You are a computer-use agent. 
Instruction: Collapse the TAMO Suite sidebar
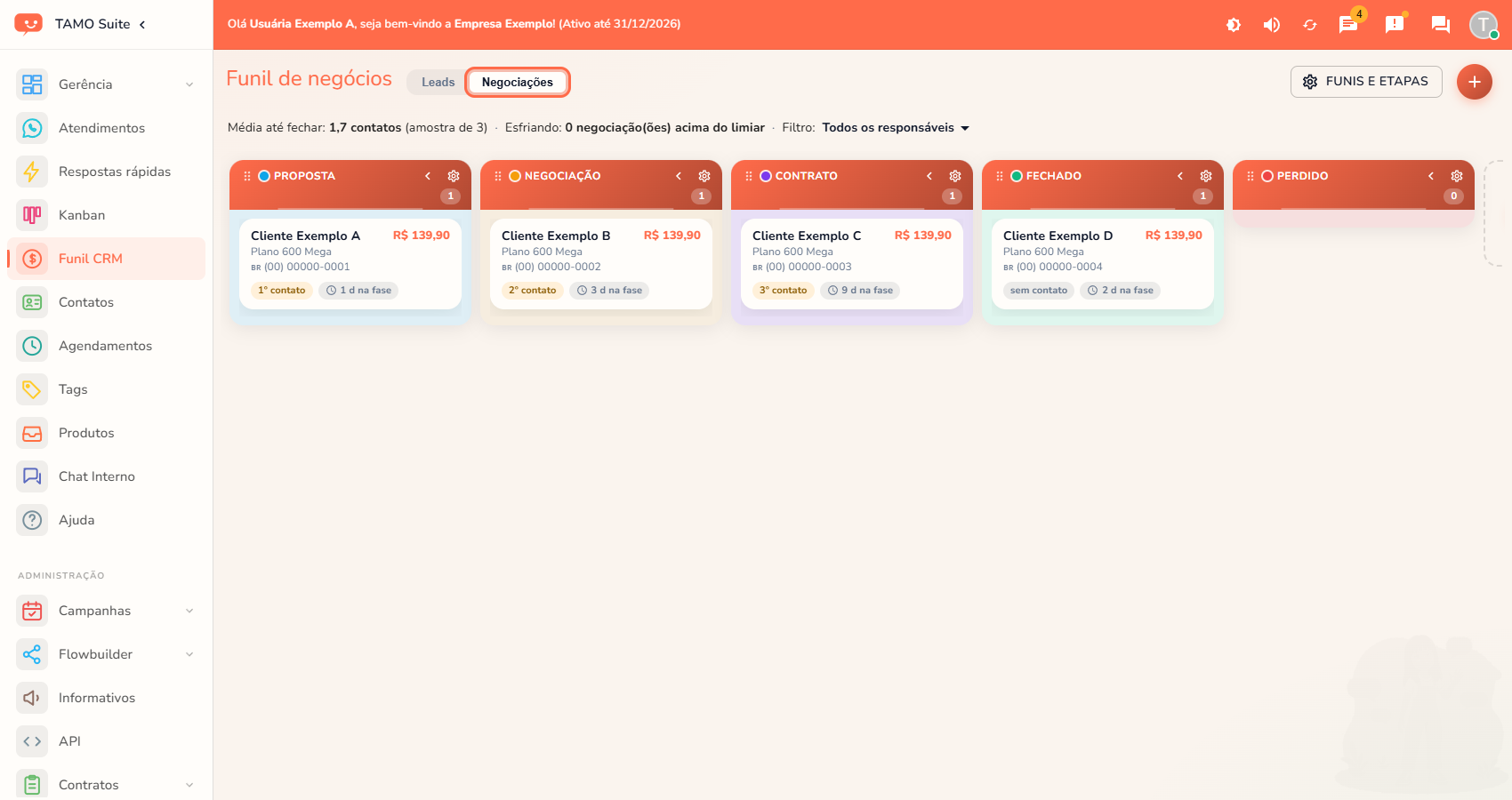click(142, 24)
